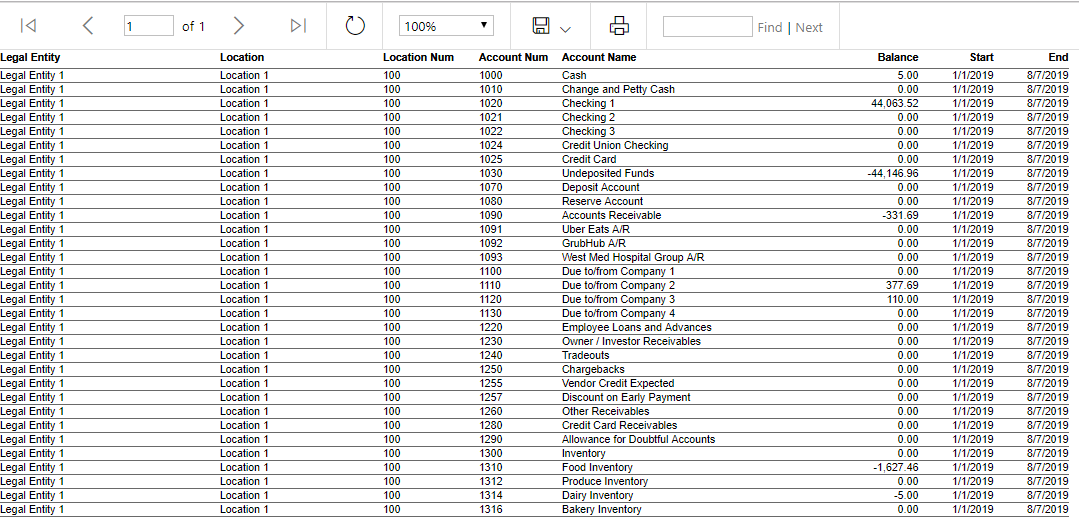Viewport: 1079px width, 528px height.
Task: Click the Legal Entity column header
Action: pyautogui.click(x=30, y=58)
